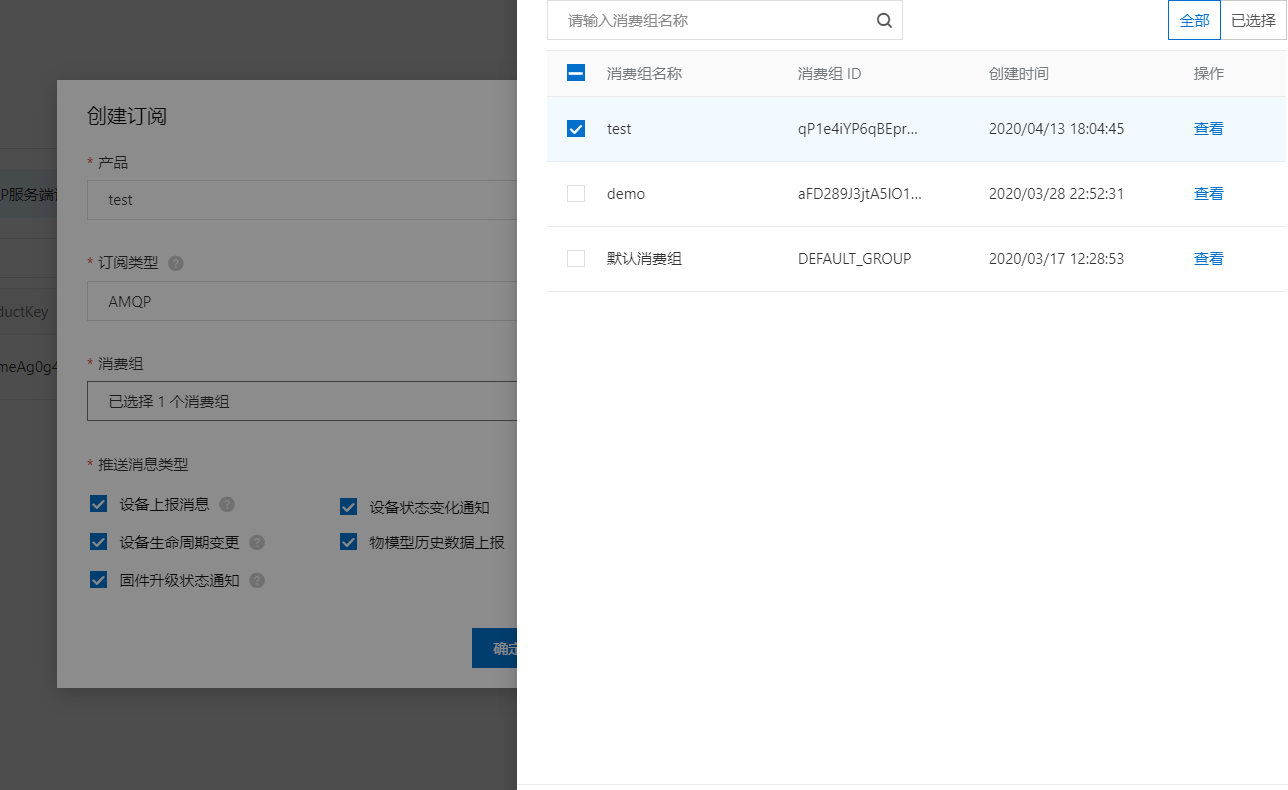Click group ID qP1e4iYP6qBEpr...

point(857,129)
